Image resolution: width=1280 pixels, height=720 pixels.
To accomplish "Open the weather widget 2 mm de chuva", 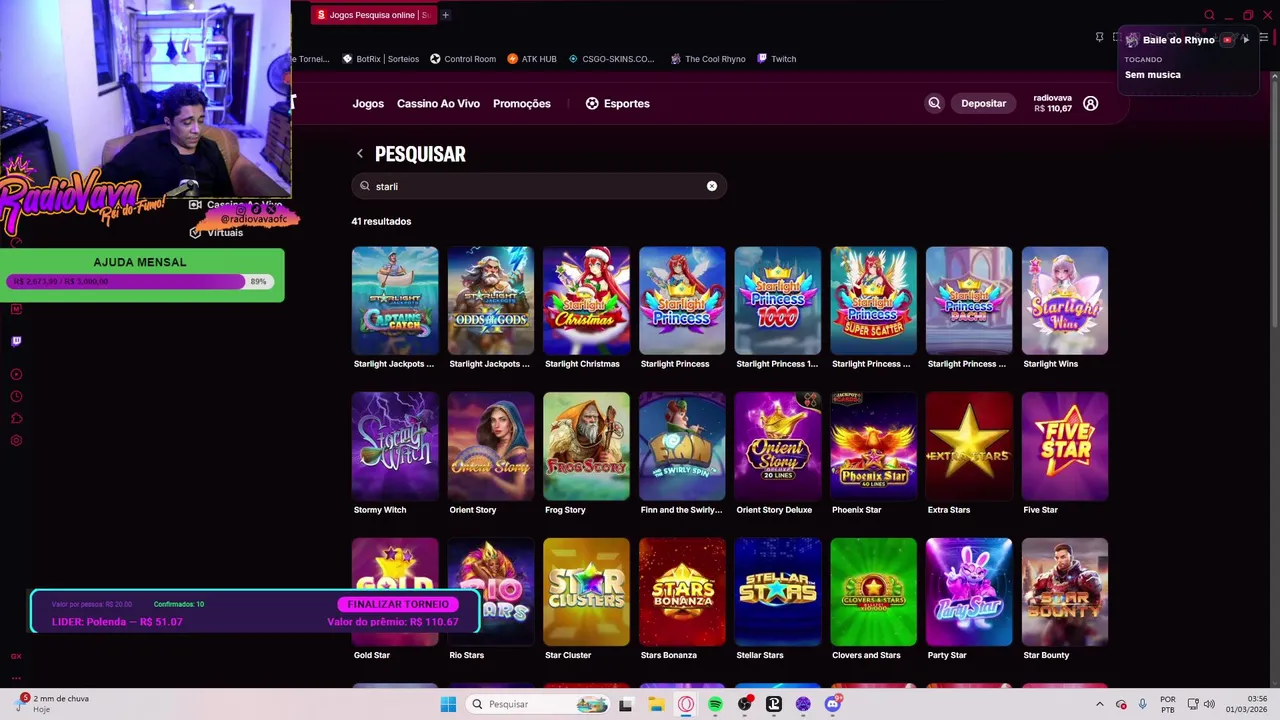I will (x=52, y=704).
